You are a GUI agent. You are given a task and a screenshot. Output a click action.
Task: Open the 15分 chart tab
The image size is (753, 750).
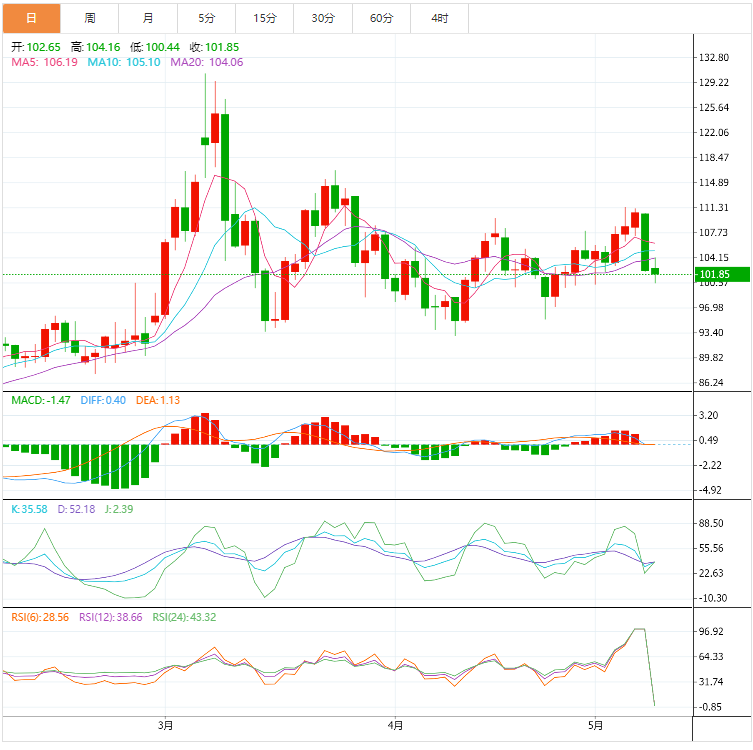[265, 18]
